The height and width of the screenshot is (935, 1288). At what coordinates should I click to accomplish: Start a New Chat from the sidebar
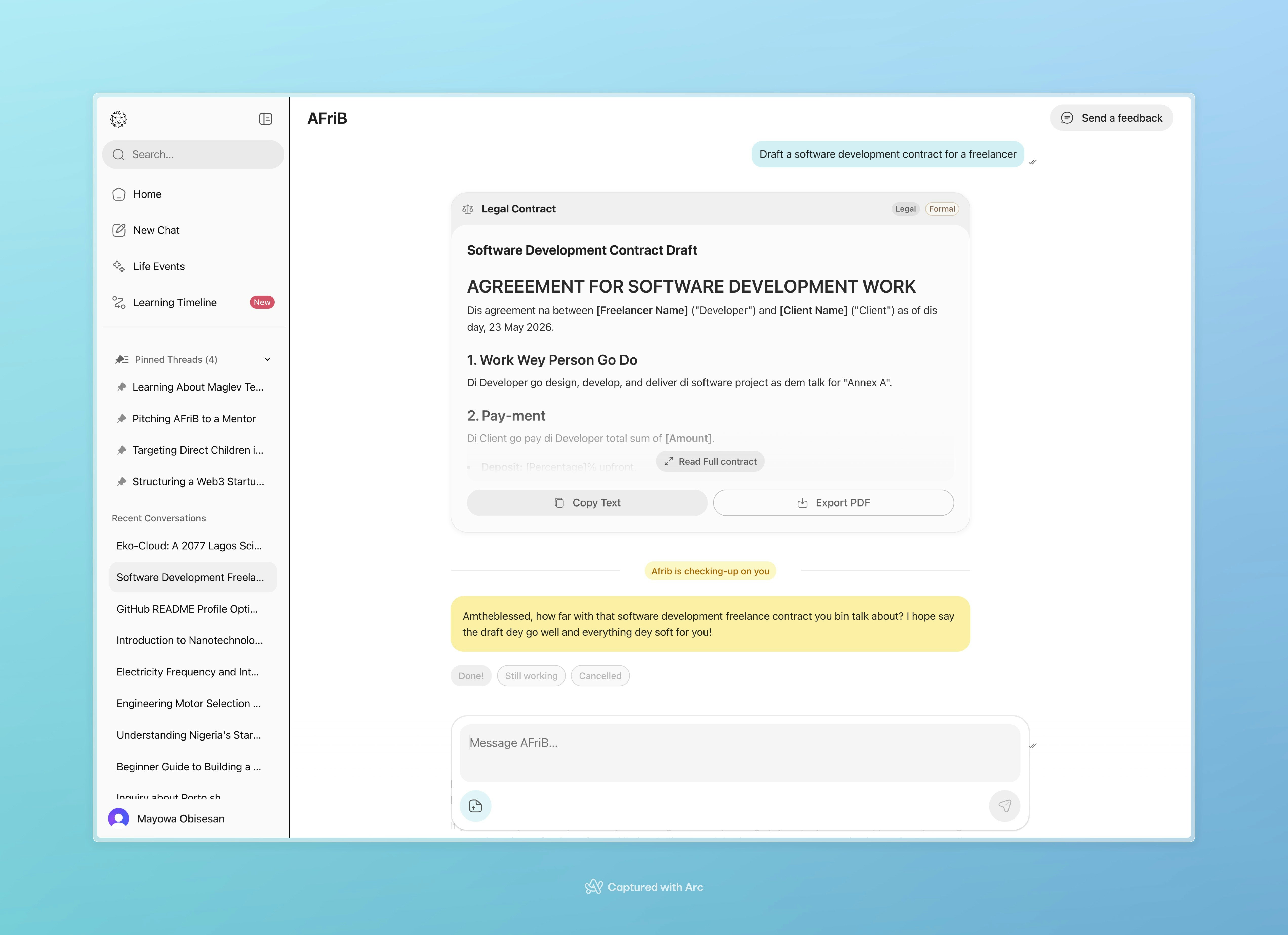pos(193,230)
